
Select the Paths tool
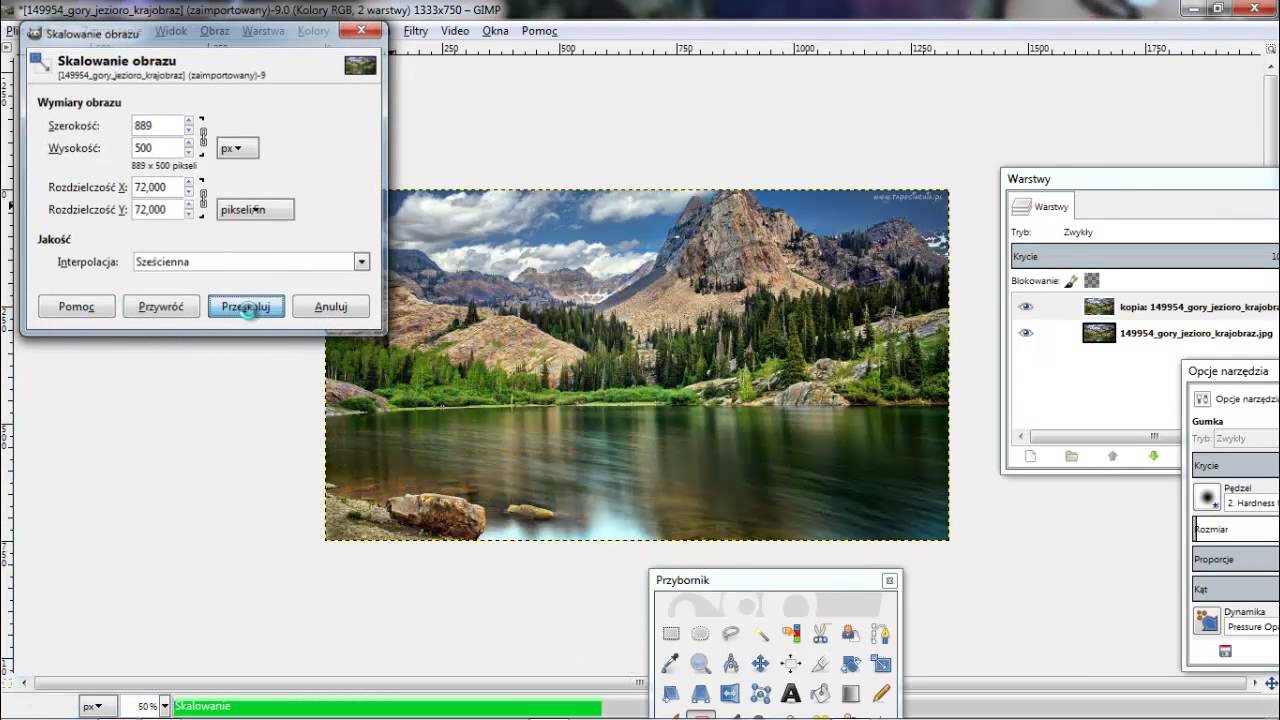pyautogui.click(x=881, y=633)
